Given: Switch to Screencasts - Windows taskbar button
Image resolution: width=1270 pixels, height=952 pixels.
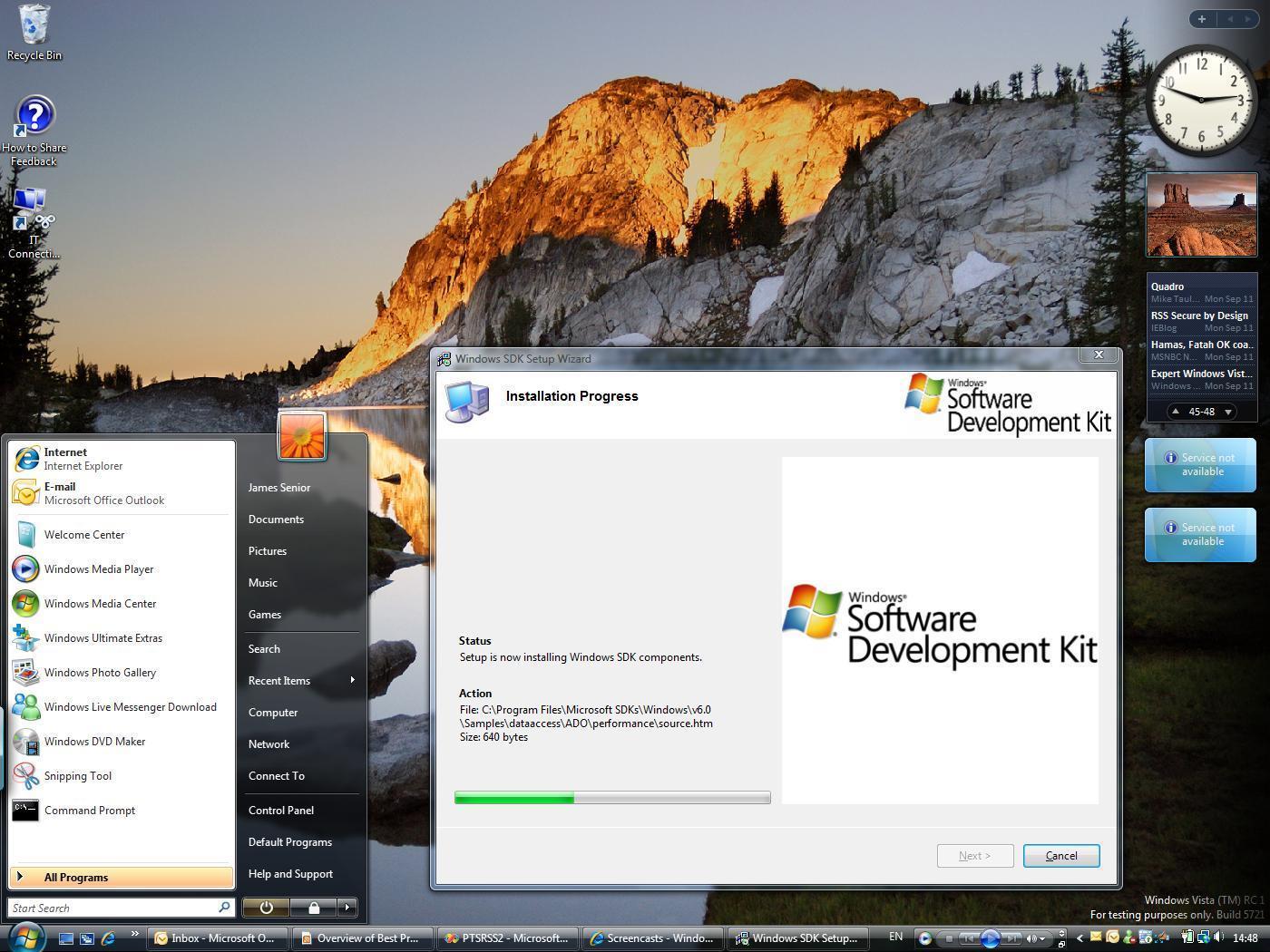Looking at the screenshot, I should tap(654, 938).
